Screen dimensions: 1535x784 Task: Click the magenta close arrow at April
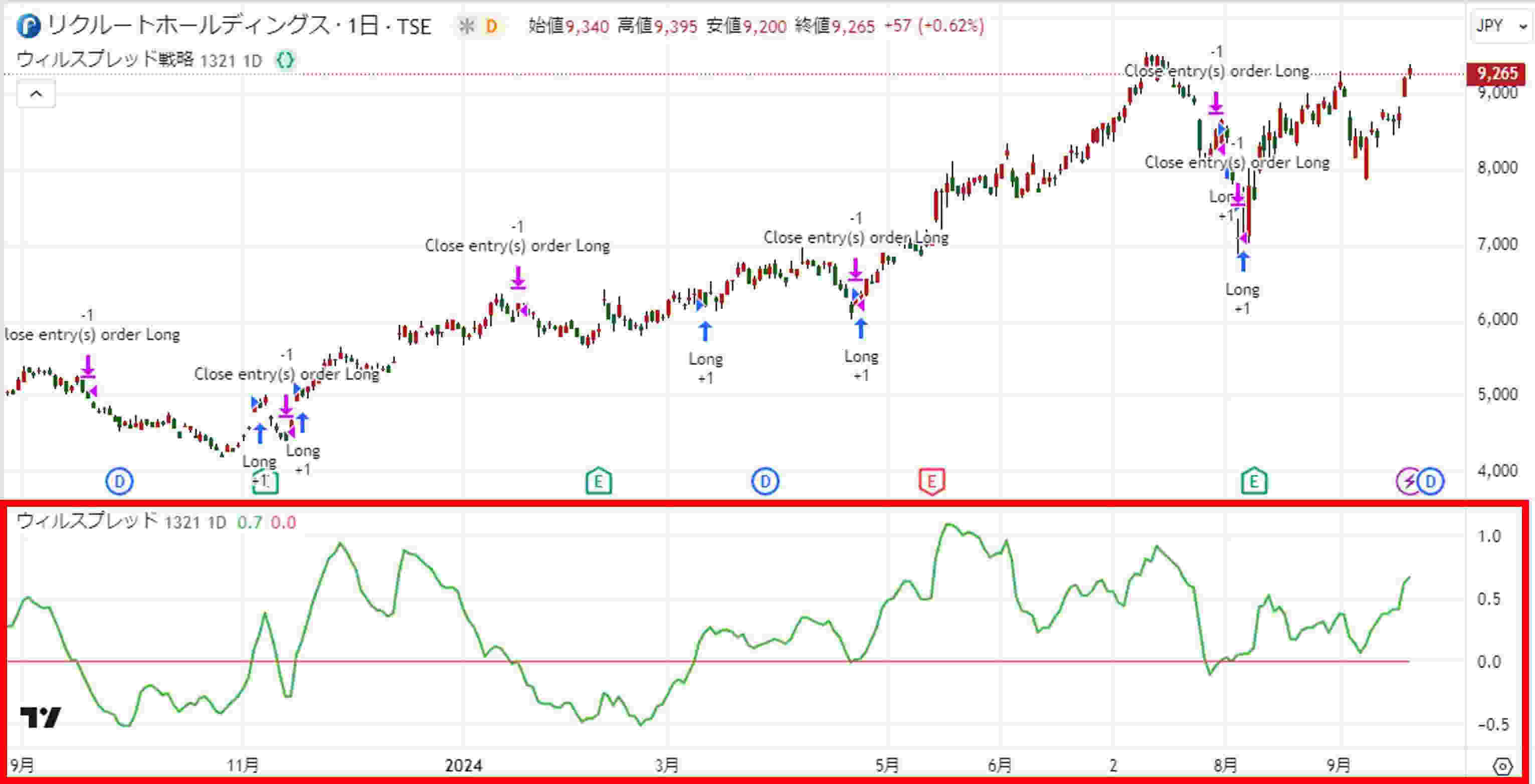(855, 269)
